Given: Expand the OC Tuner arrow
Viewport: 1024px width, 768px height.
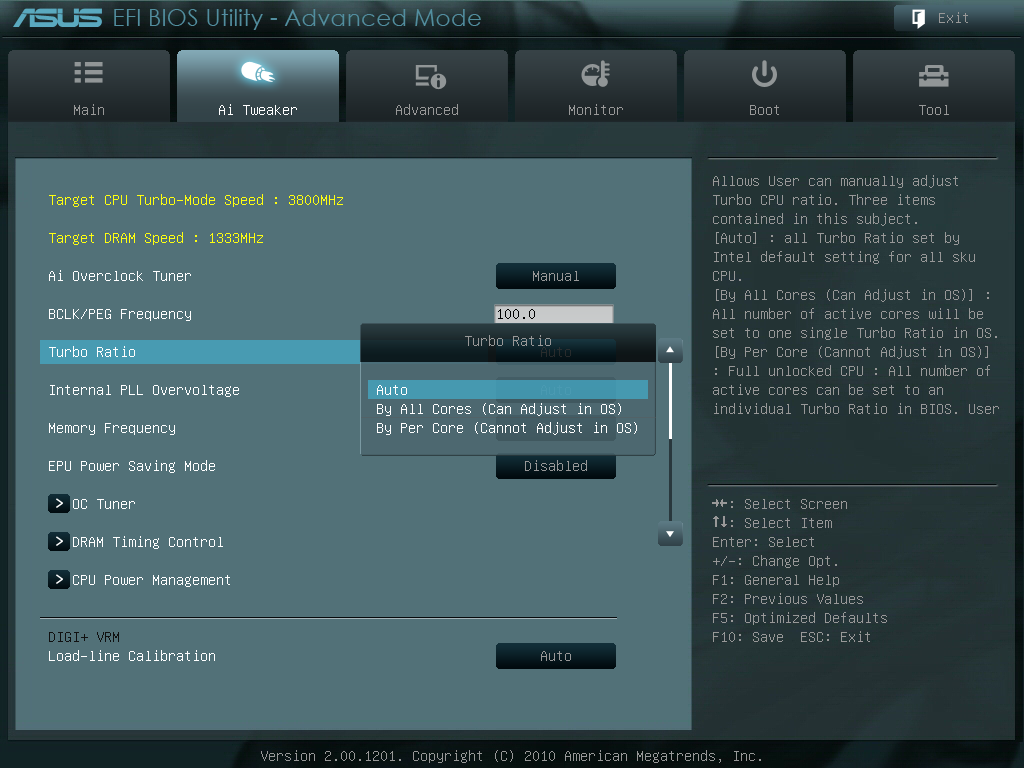Looking at the screenshot, I should pyautogui.click(x=59, y=504).
